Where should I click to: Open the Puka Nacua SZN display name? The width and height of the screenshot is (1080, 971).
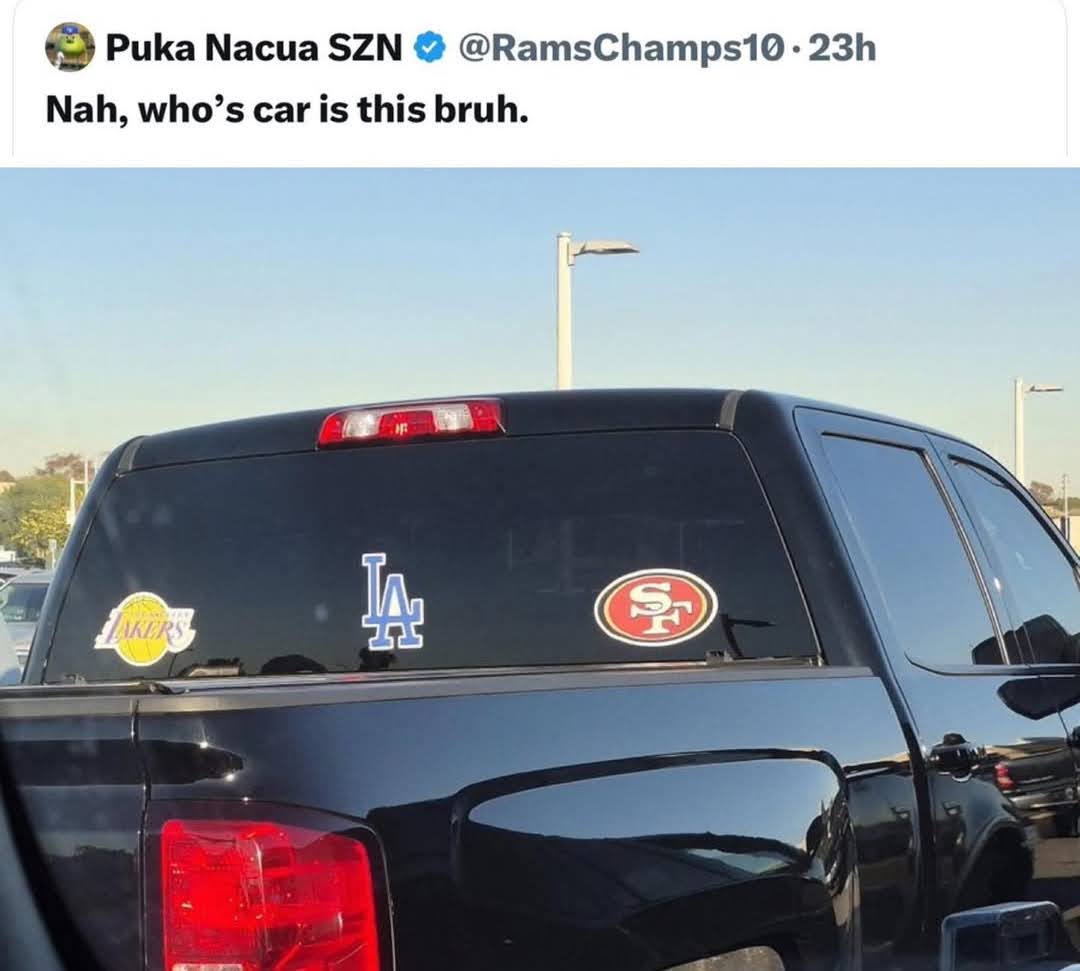[x=253, y=48]
